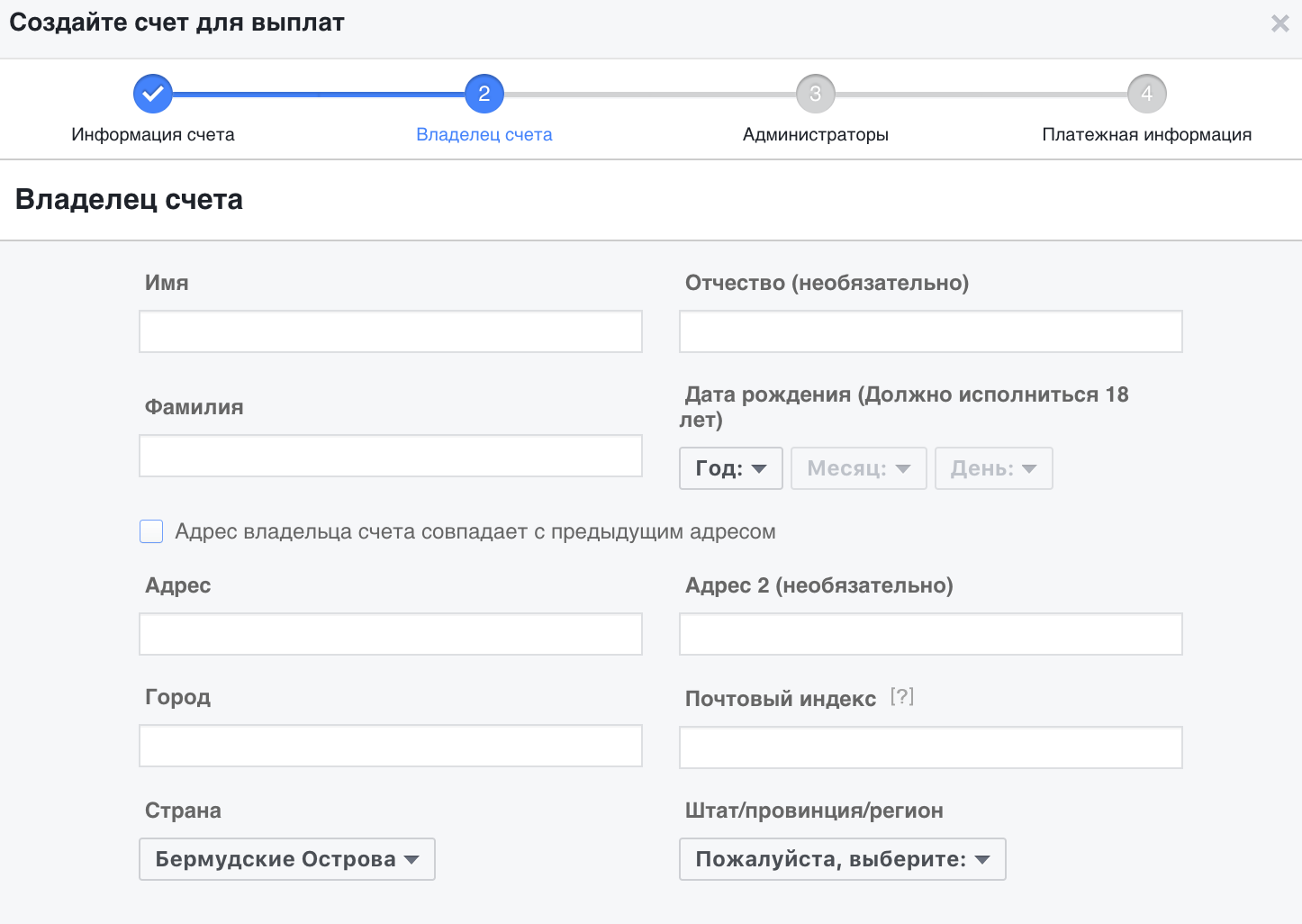Close the payout account dialog
This screenshot has width=1302, height=924.
1279,23
